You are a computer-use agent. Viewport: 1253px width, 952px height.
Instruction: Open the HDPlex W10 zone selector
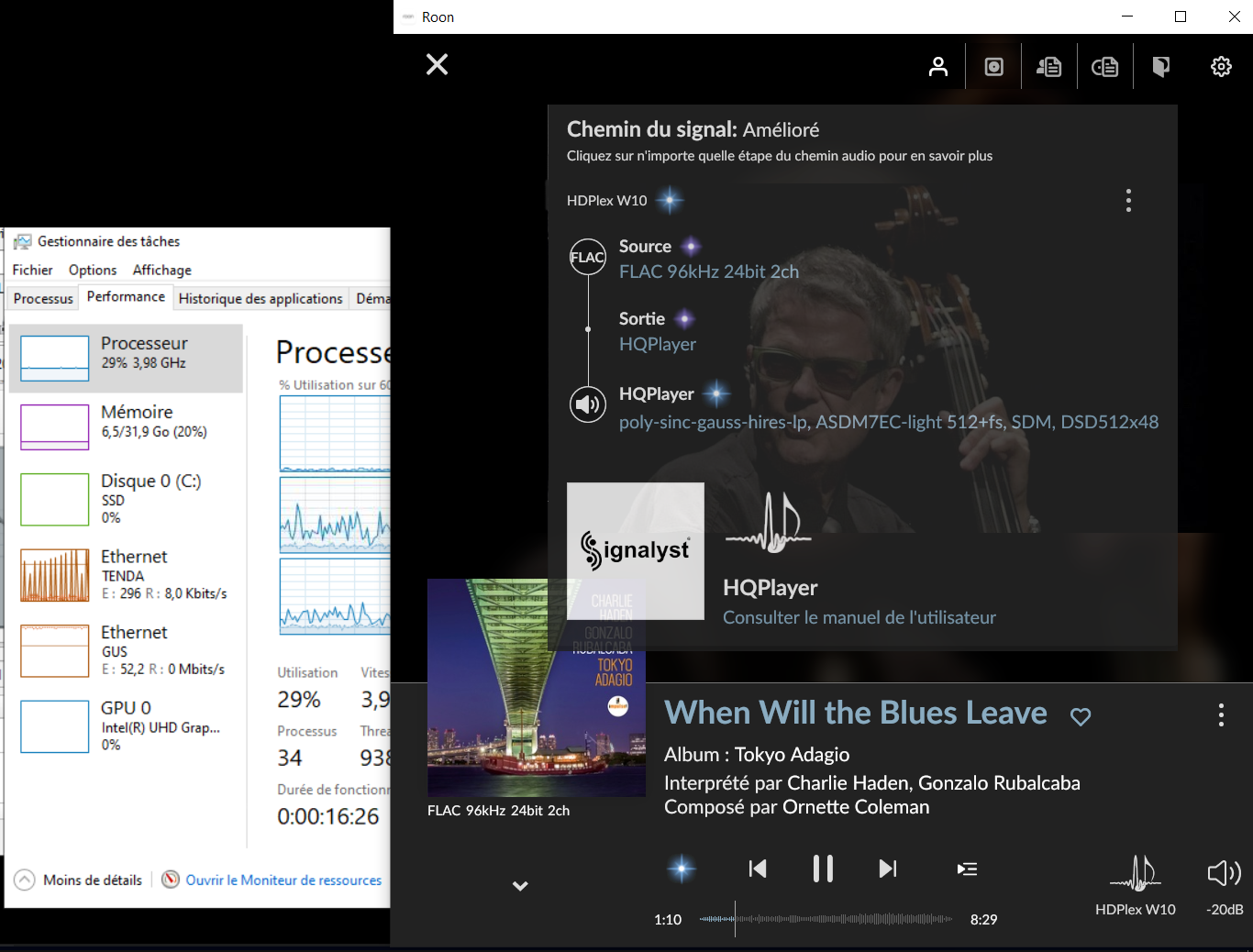coord(1136,884)
